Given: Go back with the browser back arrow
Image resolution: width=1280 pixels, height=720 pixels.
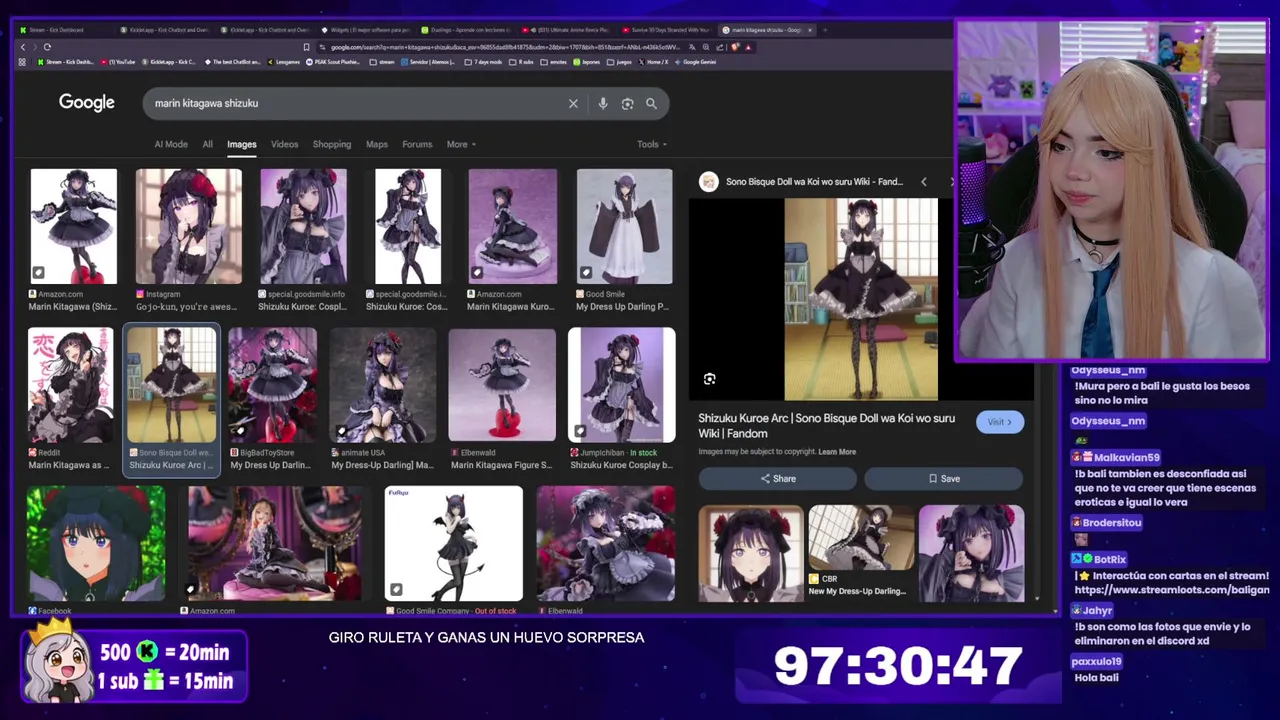Looking at the screenshot, I should click(23, 47).
